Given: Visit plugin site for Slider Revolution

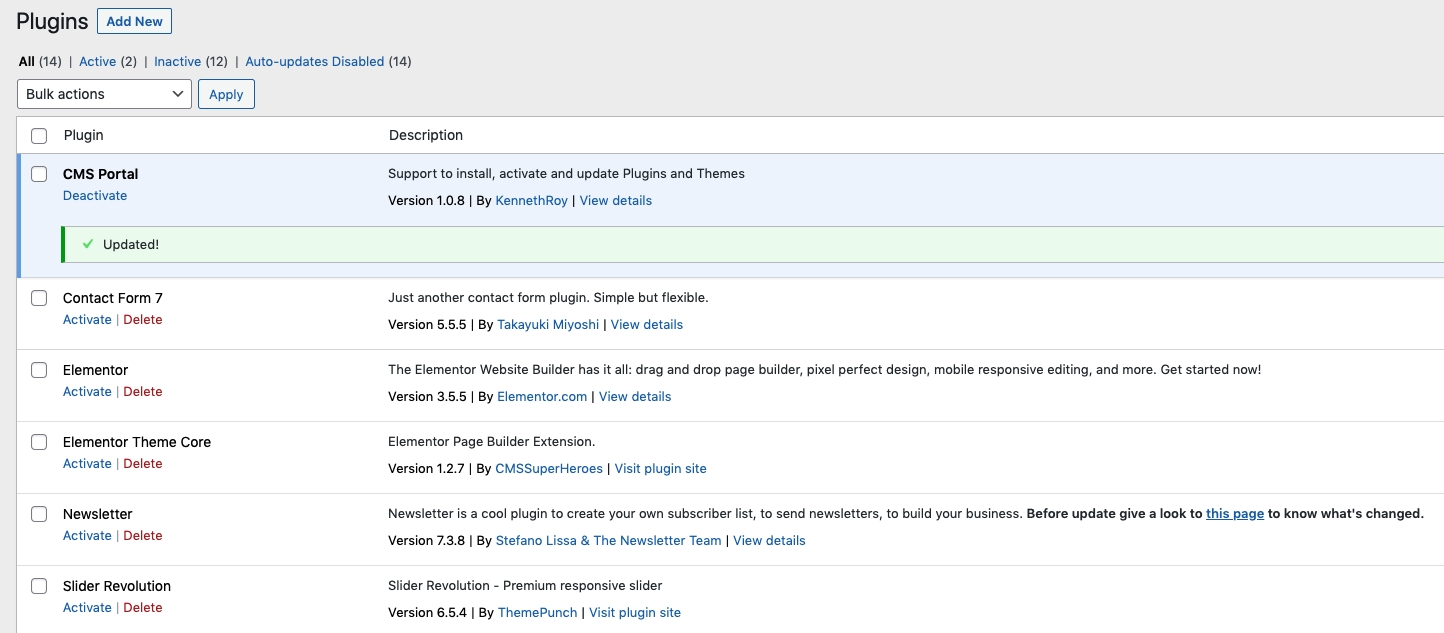Looking at the screenshot, I should (x=635, y=613).
